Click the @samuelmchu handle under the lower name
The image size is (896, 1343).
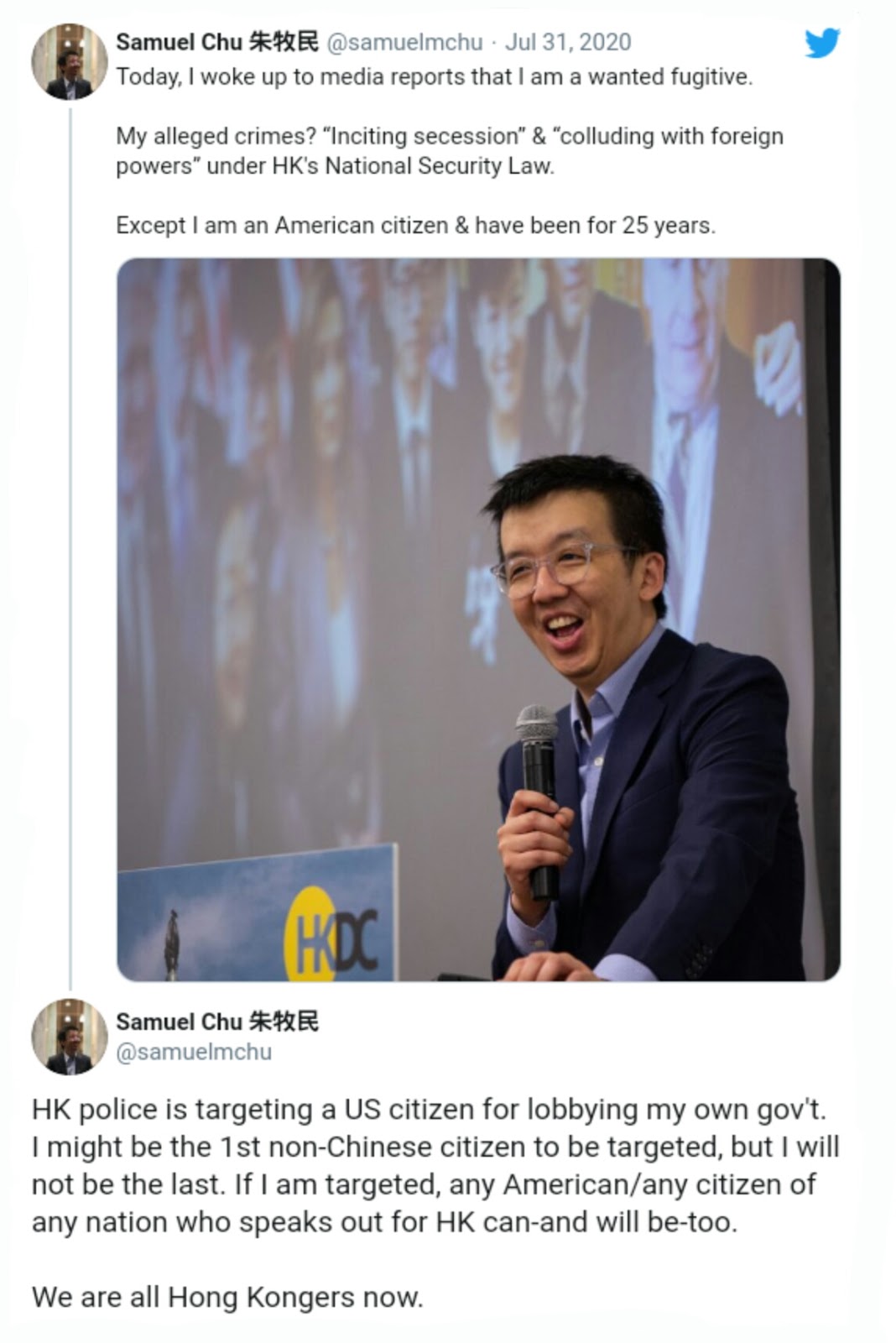coord(194,1052)
